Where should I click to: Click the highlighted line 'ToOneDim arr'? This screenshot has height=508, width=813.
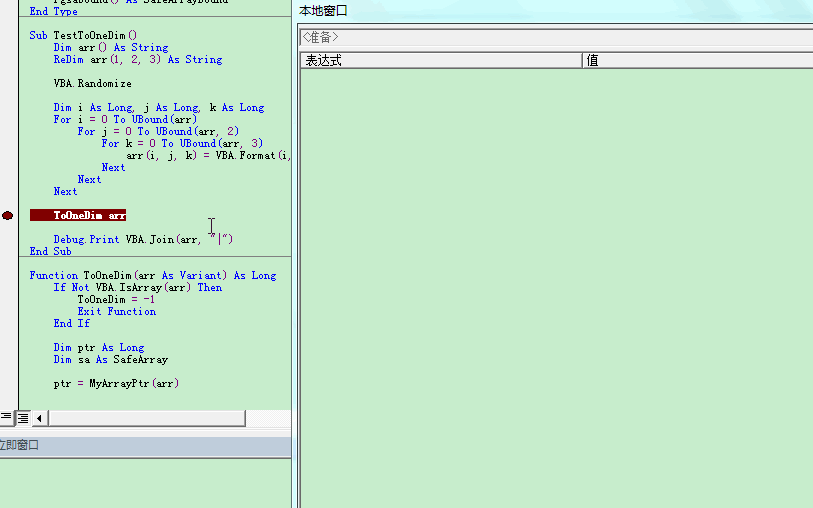pyautogui.click(x=78, y=215)
